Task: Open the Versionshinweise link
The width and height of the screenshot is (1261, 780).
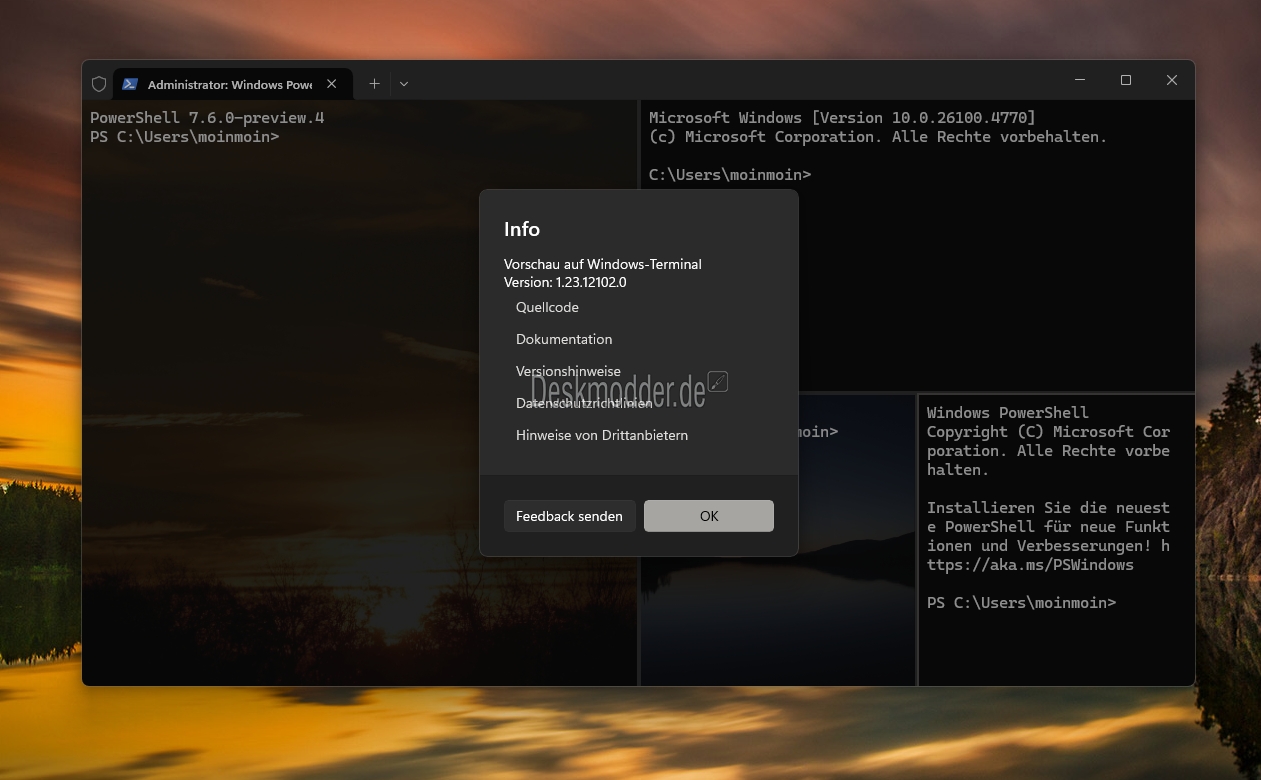Action: [x=568, y=371]
